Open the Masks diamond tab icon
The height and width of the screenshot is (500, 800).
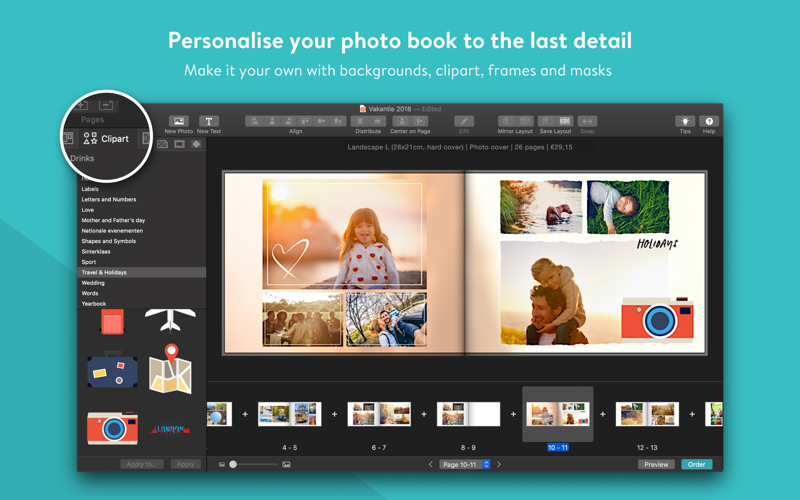tap(196, 144)
